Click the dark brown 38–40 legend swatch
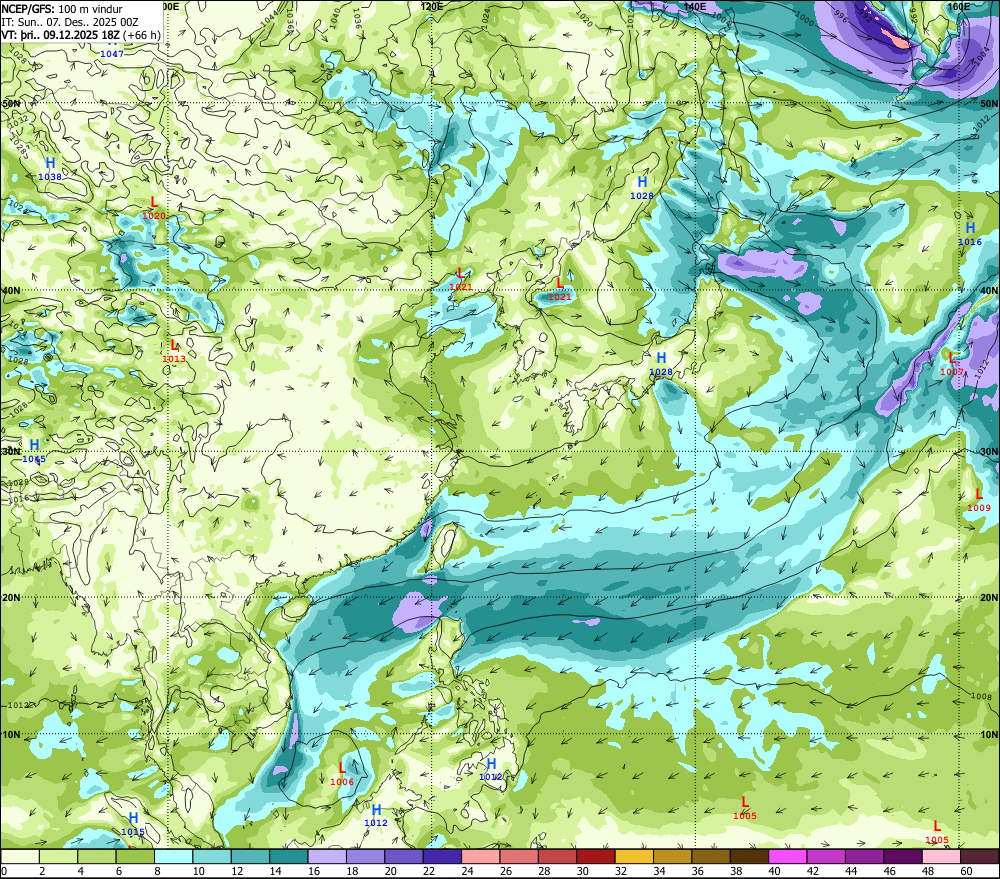1000x879 pixels. pos(749,856)
